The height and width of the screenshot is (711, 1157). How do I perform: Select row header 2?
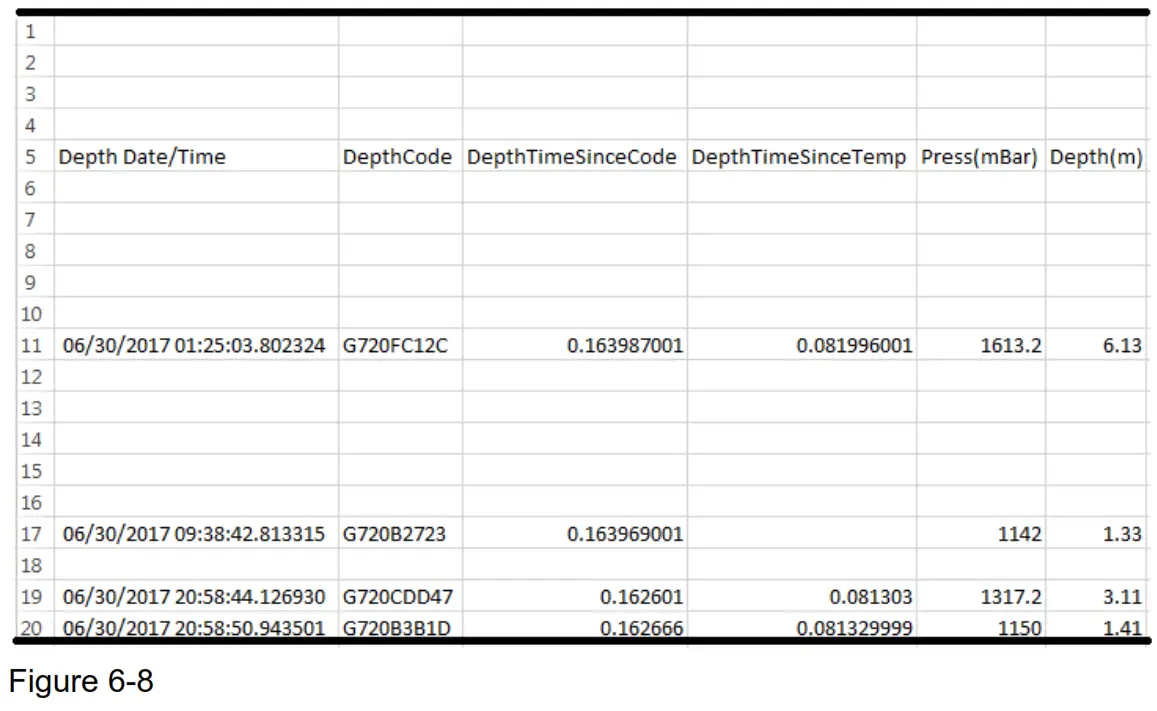point(35,62)
